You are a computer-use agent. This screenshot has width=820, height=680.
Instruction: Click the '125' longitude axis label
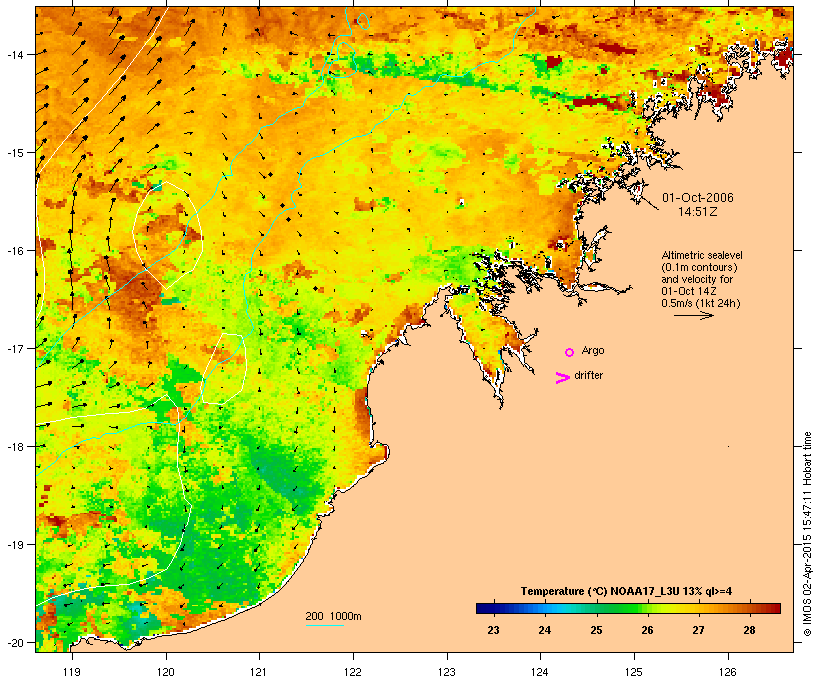(x=634, y=672)
